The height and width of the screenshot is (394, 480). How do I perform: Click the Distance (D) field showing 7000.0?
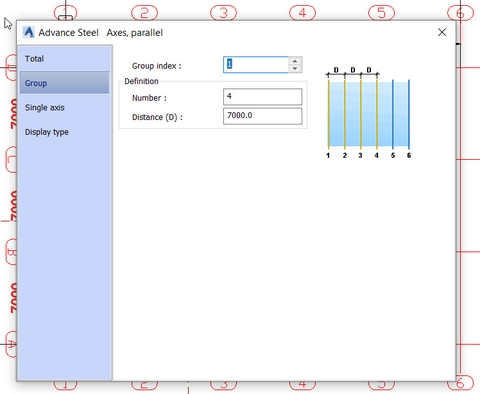[x=263, y=116]
